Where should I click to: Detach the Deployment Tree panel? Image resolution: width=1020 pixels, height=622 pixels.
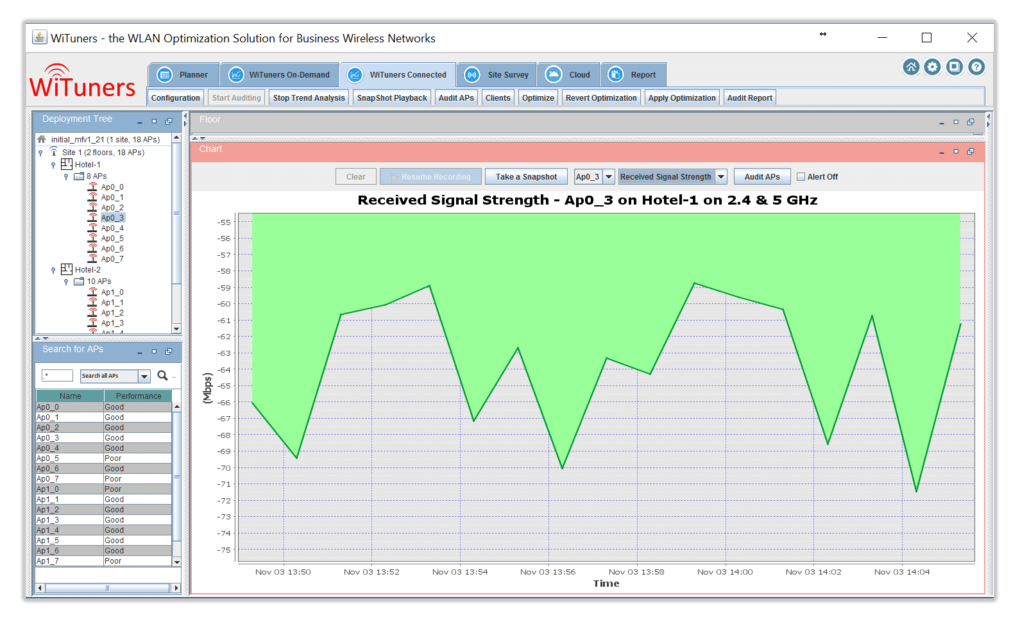coord(169,121)
